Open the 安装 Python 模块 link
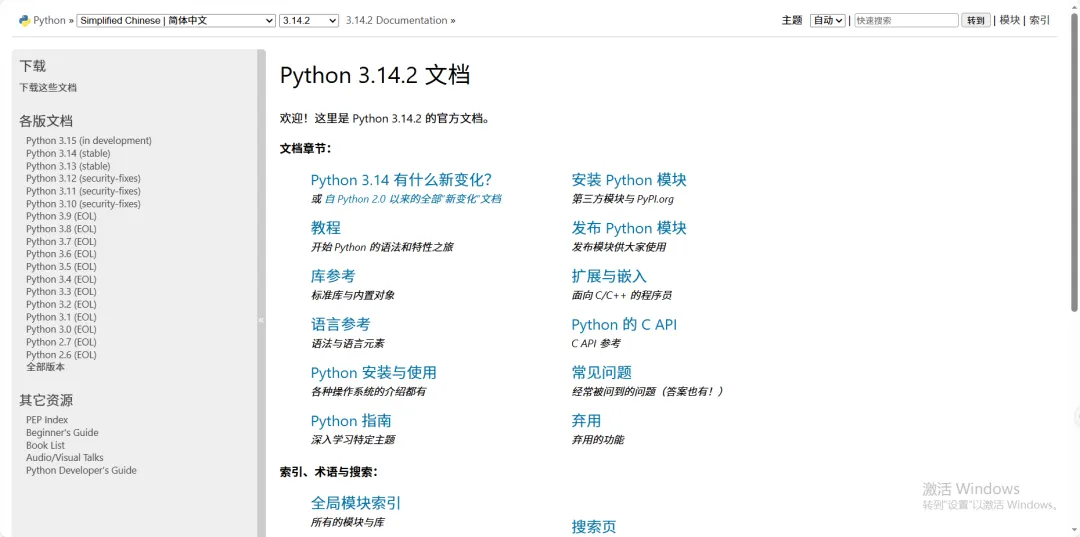Viewport: 1080px width, 537px height. click(x=629, y=180)
